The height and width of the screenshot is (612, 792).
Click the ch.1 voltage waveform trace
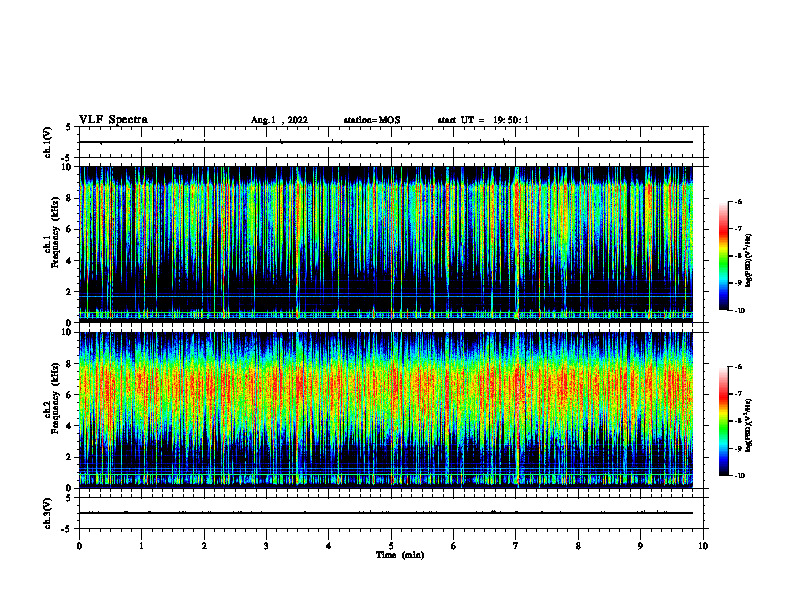click(x=386, y=142)
